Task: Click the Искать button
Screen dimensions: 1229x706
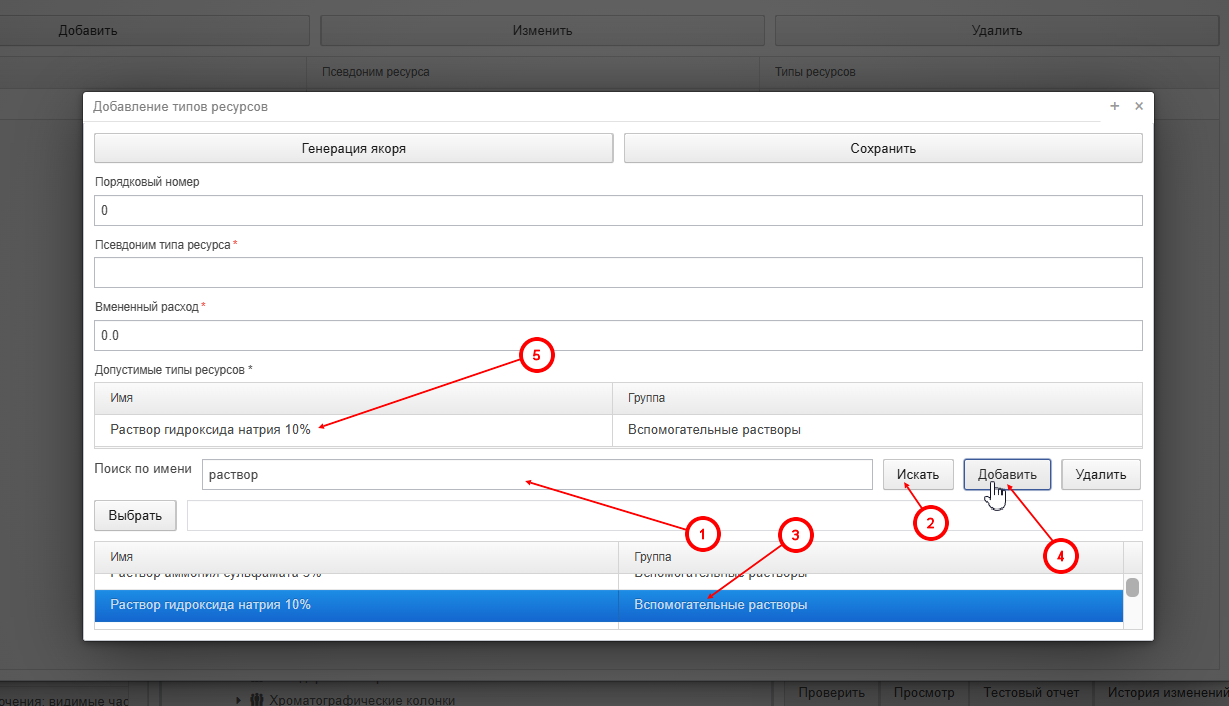Action: pos(918,475)
